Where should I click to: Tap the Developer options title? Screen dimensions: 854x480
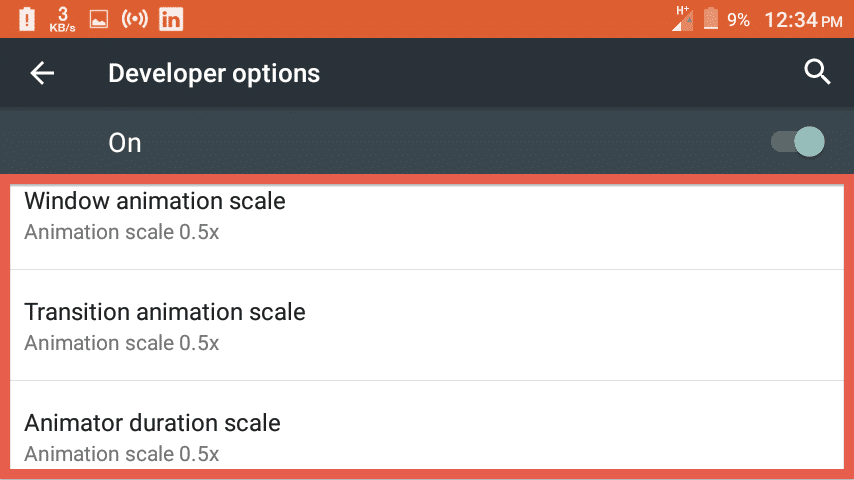(x=214, y=74)
